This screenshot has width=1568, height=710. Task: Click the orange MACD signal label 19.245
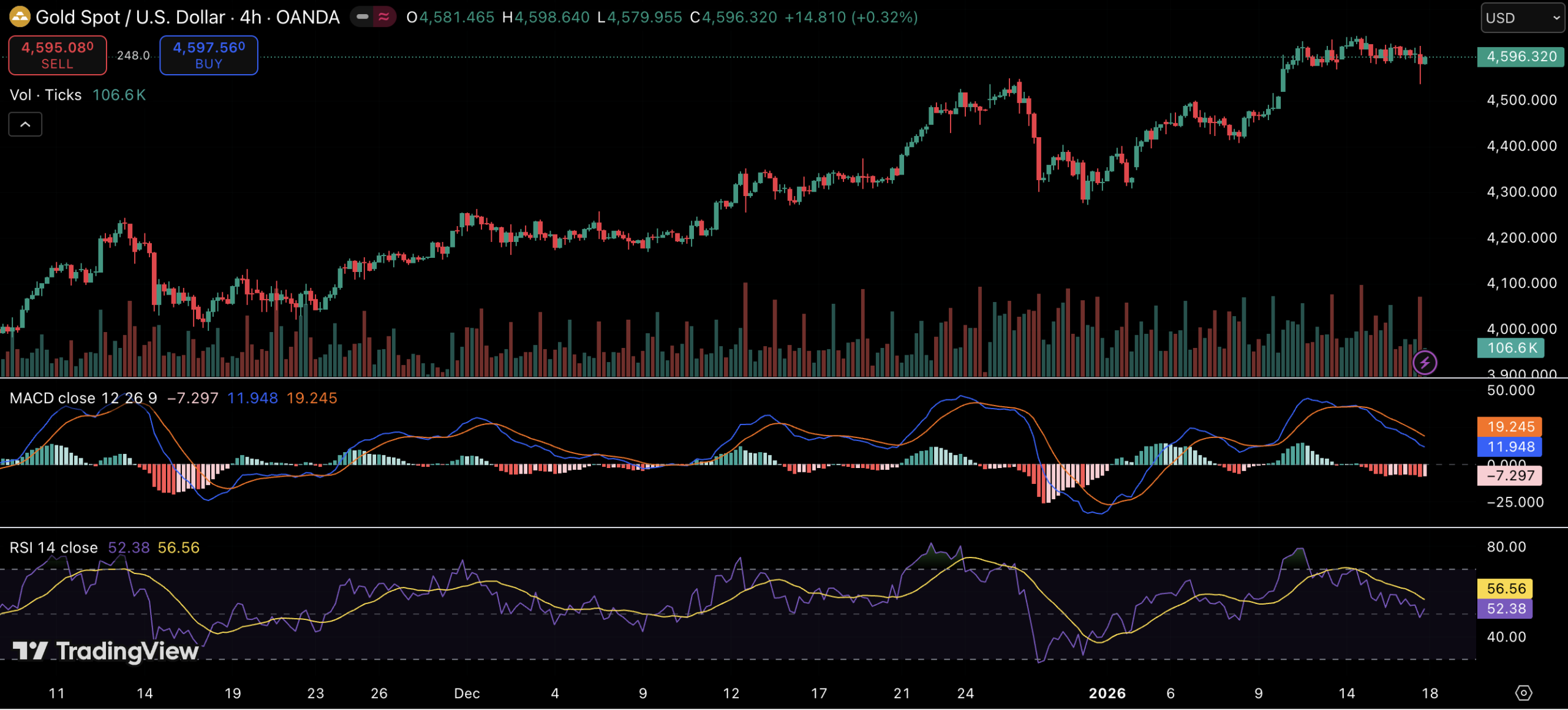pos(1510,427)
